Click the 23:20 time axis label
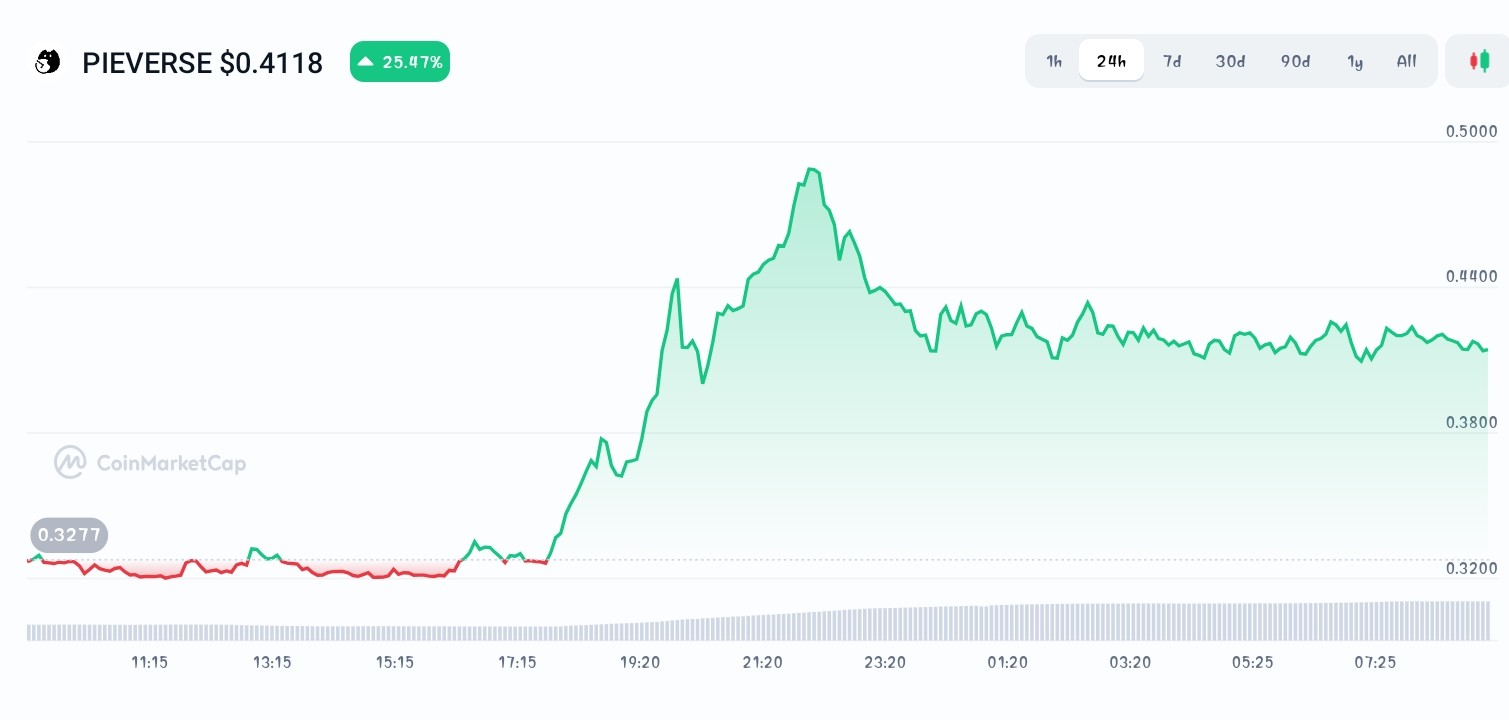The height and width of the screenshot is (720, 1509). tap(885, 662)
